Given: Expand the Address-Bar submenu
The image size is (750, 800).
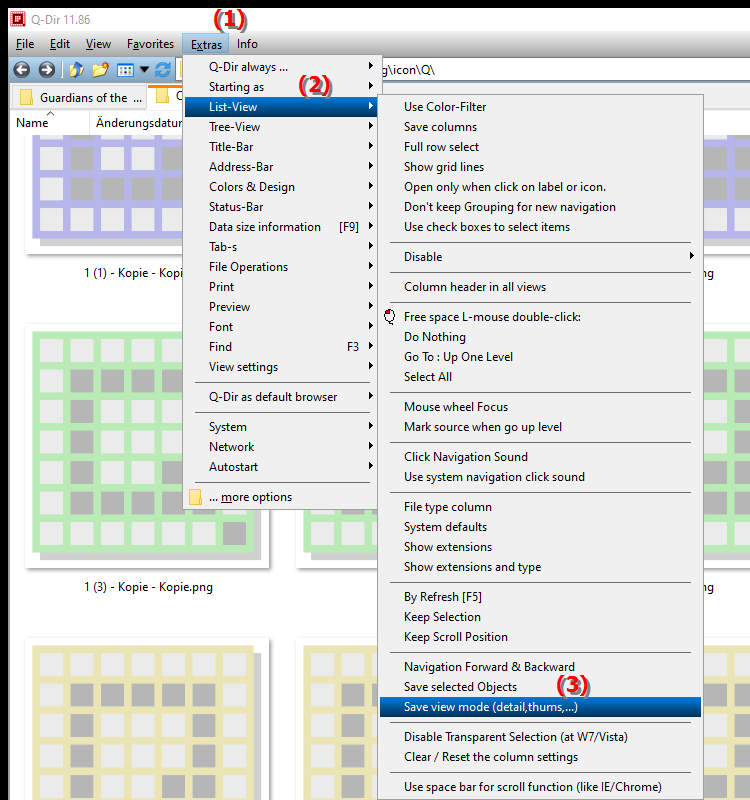Looking at the screenshot, I should (x=281, y=167).
